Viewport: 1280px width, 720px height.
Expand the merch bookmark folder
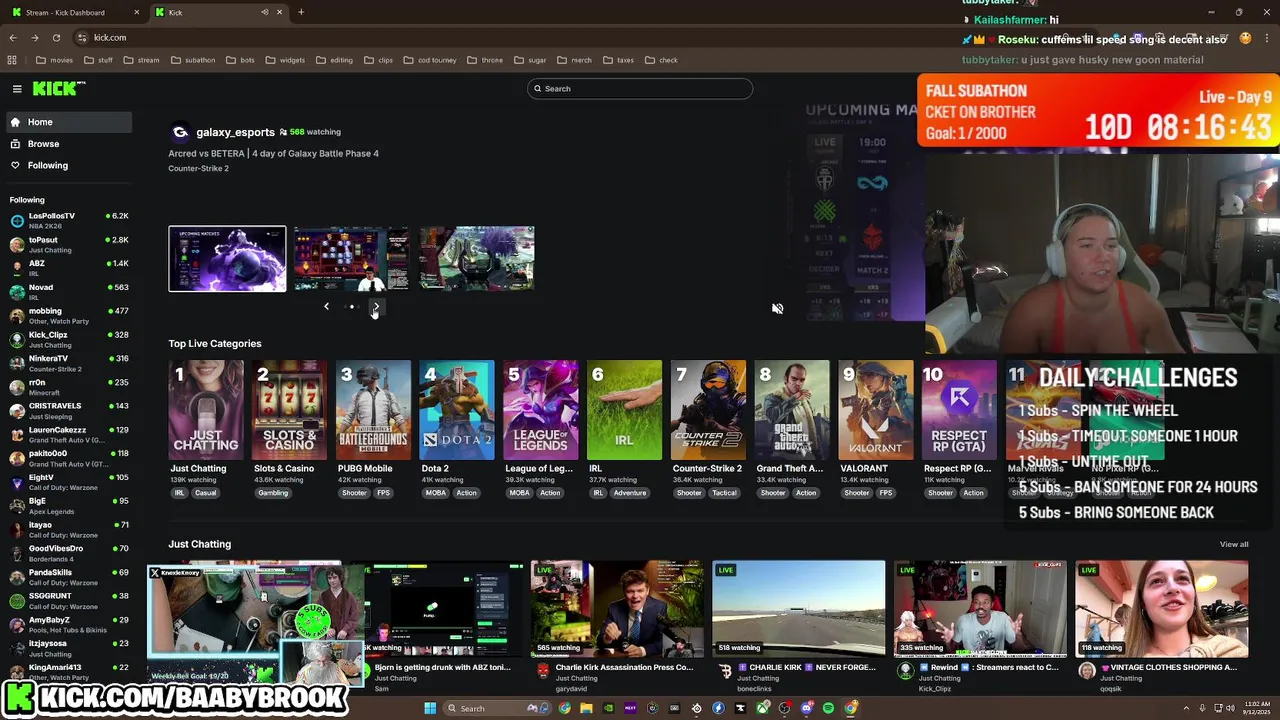click(x=574, y=60)
